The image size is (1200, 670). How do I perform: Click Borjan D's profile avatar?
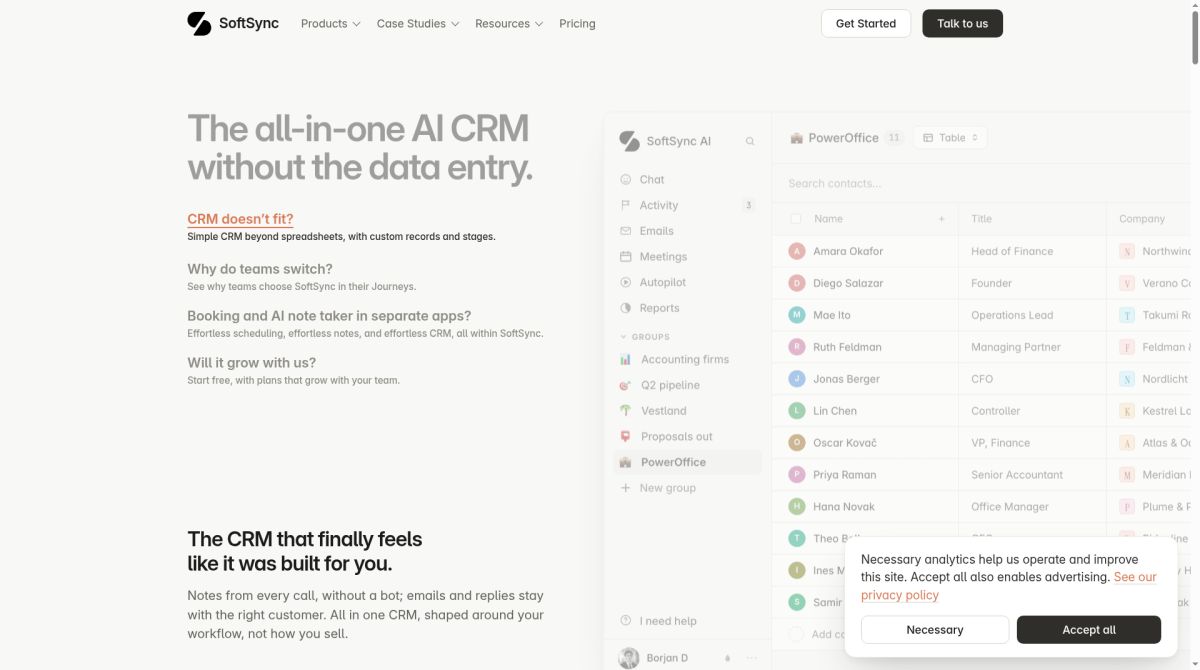click(629, 658)
